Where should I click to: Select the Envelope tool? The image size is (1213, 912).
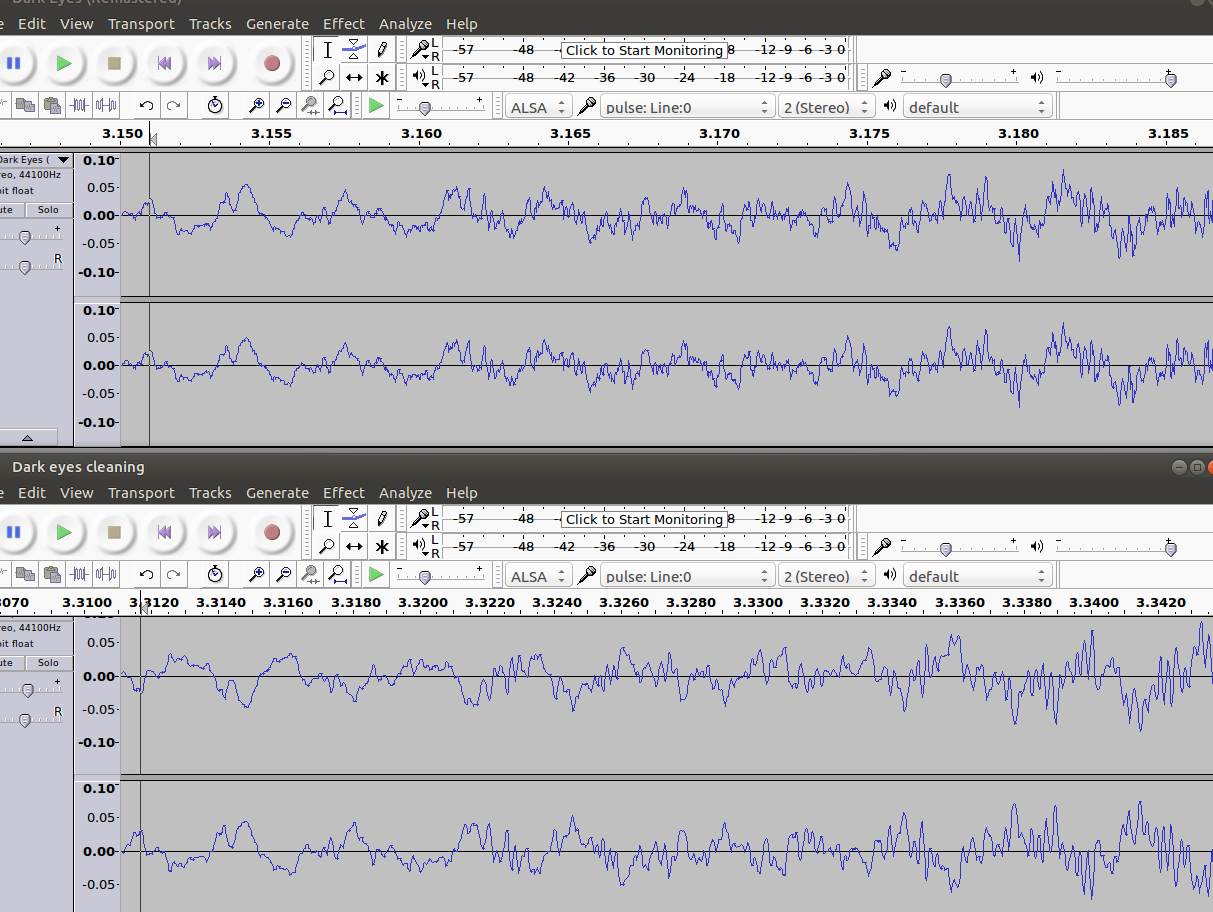[x=352, y=49]
